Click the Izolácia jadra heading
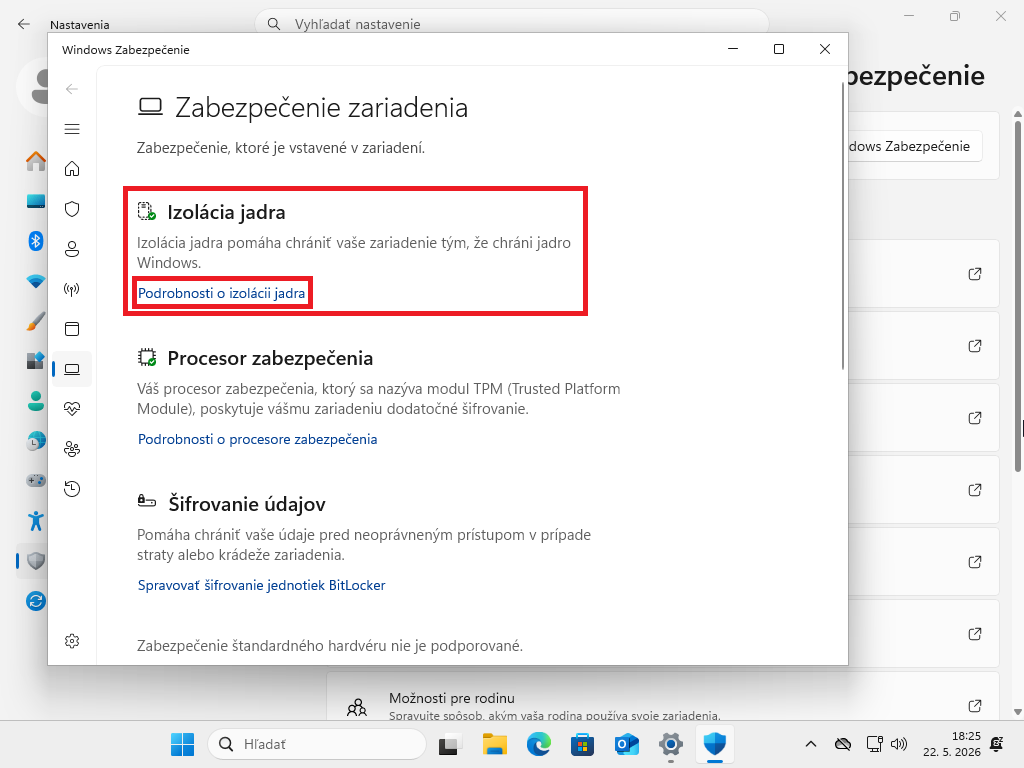 pyautogui.click(x=226, y=212)
